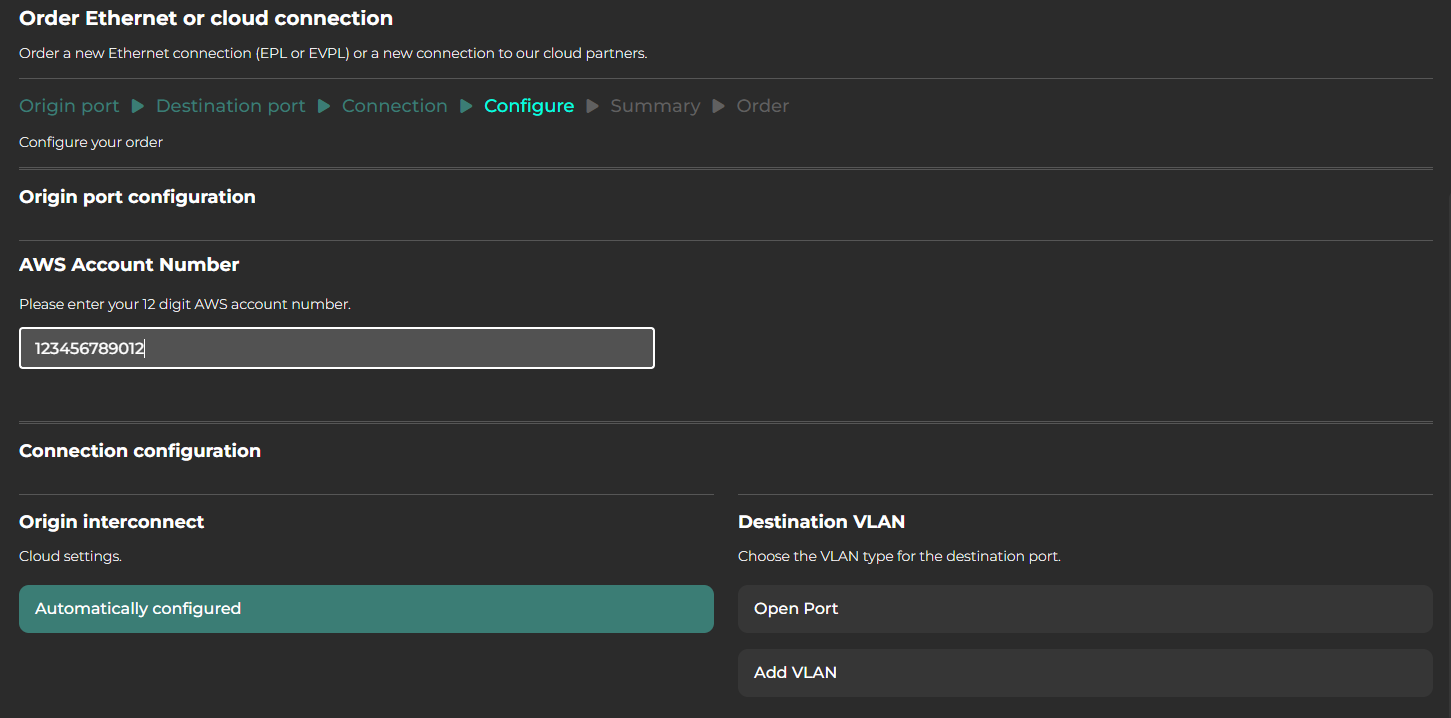Jump to the Summary step

pyautogui.click(x=655, y=106)
